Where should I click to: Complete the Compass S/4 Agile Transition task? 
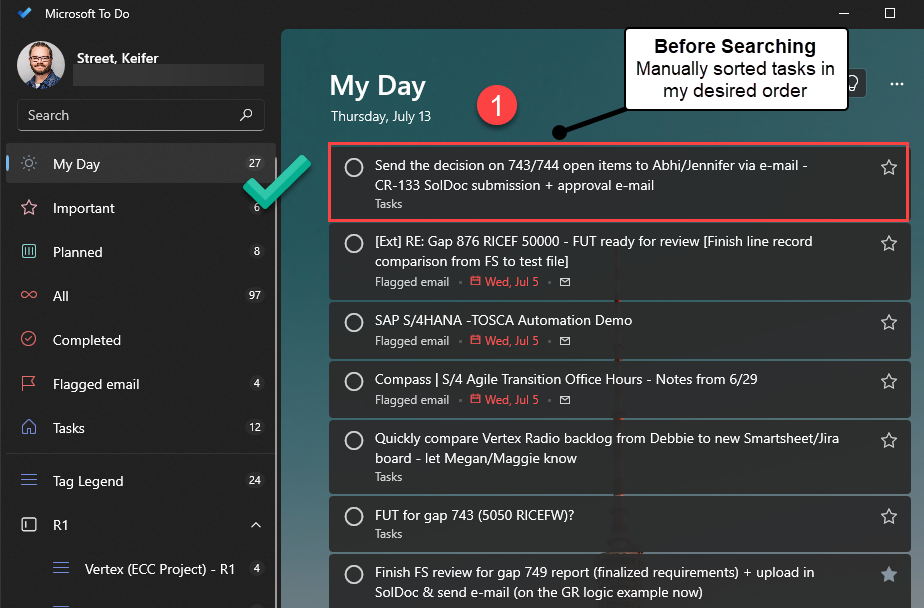354,381
